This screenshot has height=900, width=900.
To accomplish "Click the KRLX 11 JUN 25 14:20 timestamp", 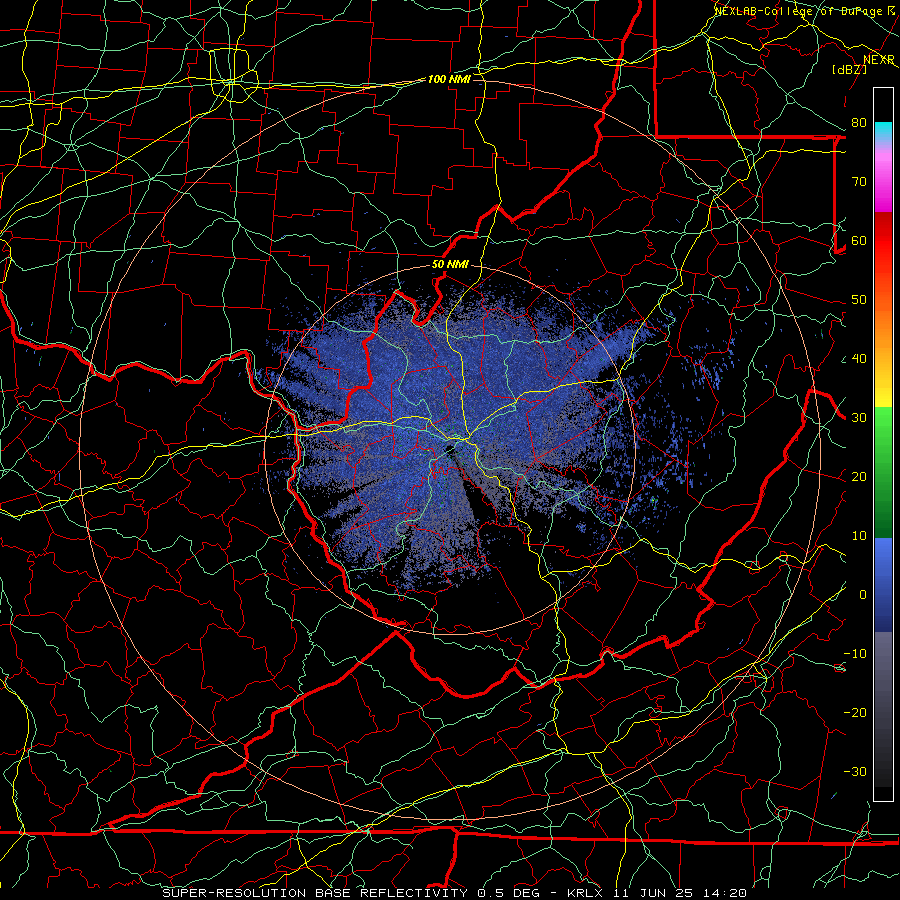I will 657,893.
